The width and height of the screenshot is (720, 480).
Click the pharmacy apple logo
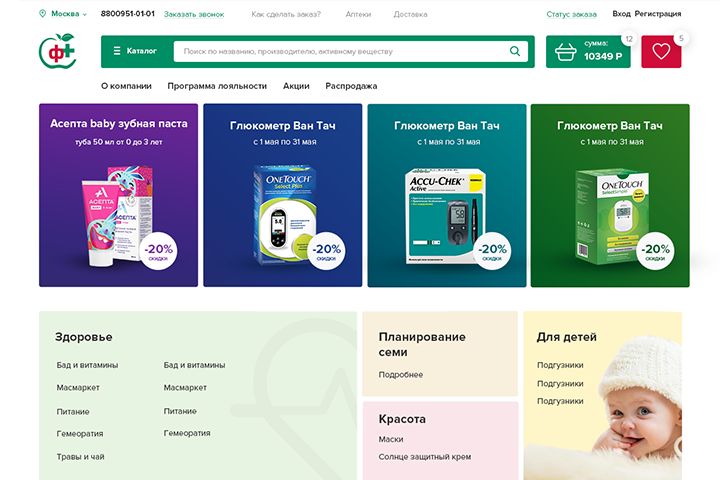point(57,51)
